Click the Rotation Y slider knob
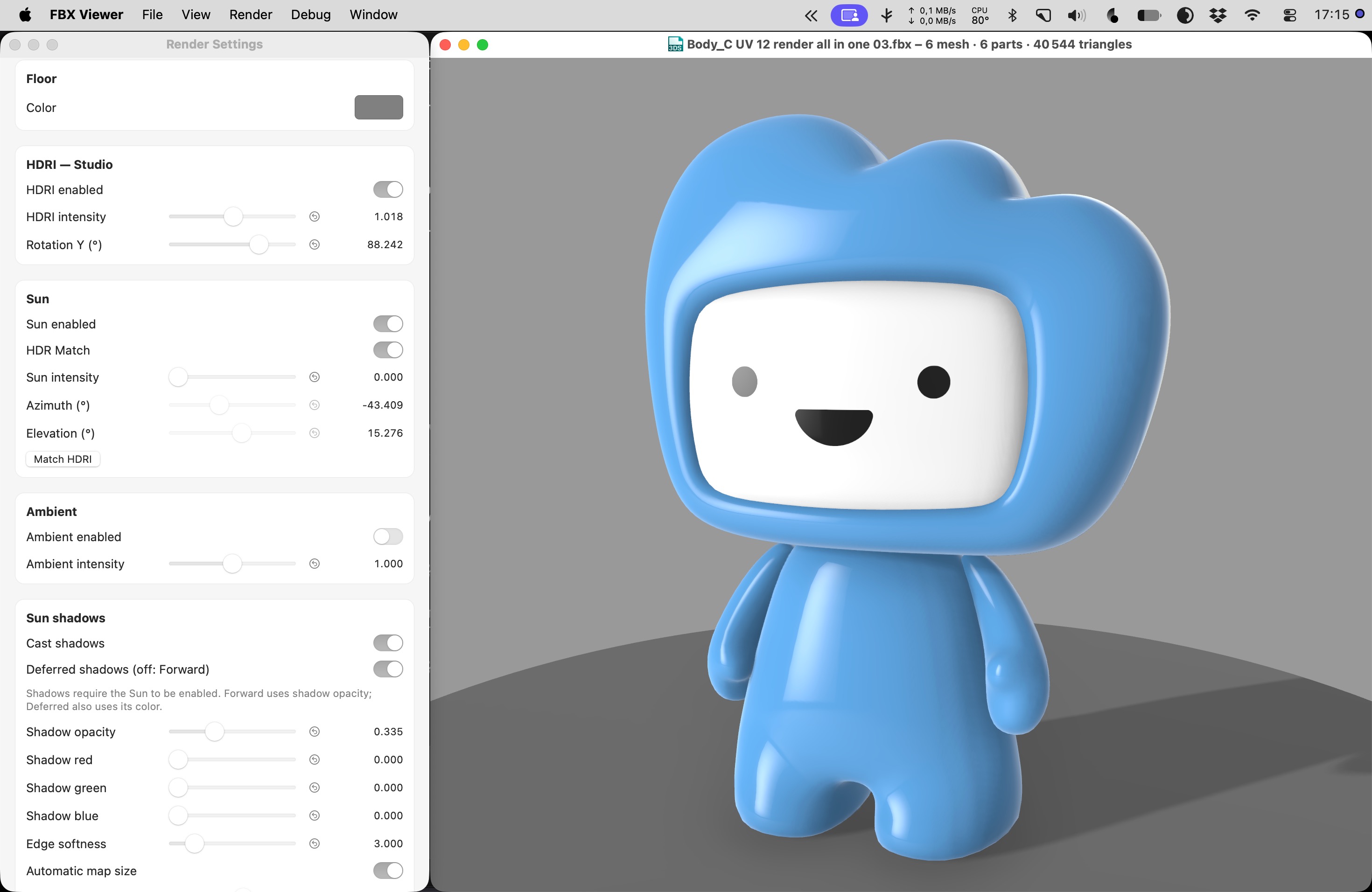Viewport: 1372px width, 892px height. (259, 245)
